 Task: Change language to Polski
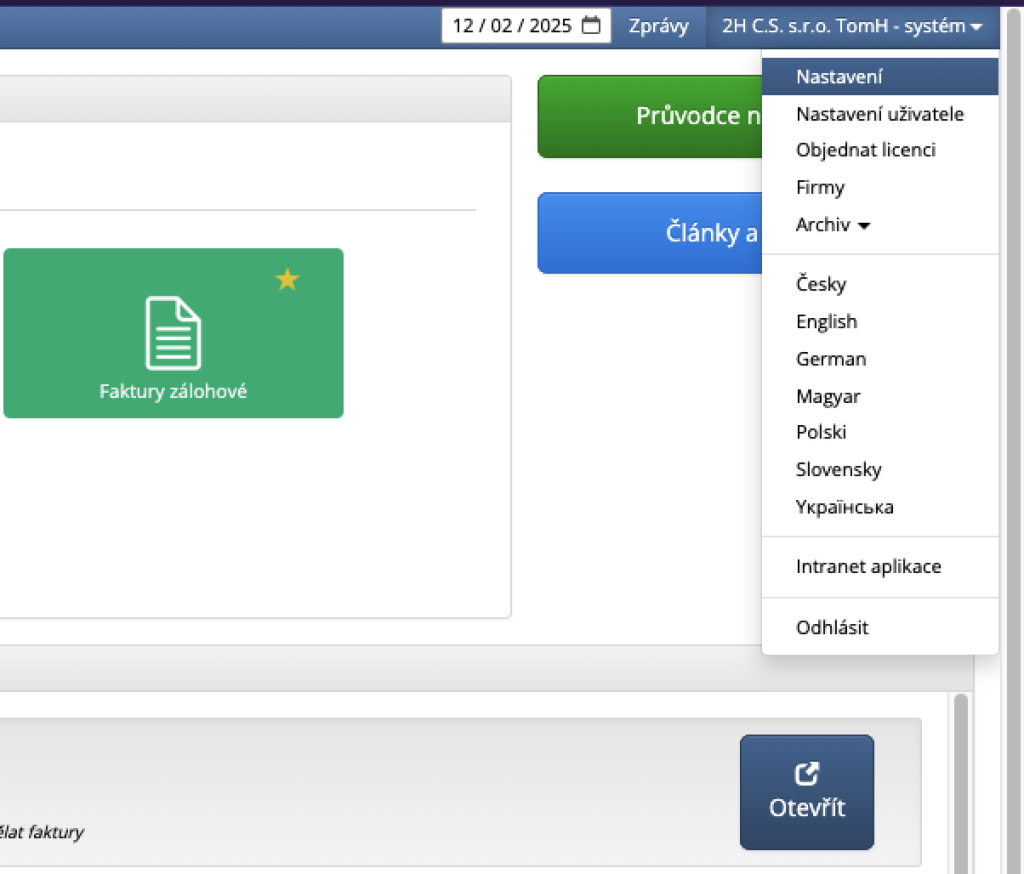coord(821,432)
